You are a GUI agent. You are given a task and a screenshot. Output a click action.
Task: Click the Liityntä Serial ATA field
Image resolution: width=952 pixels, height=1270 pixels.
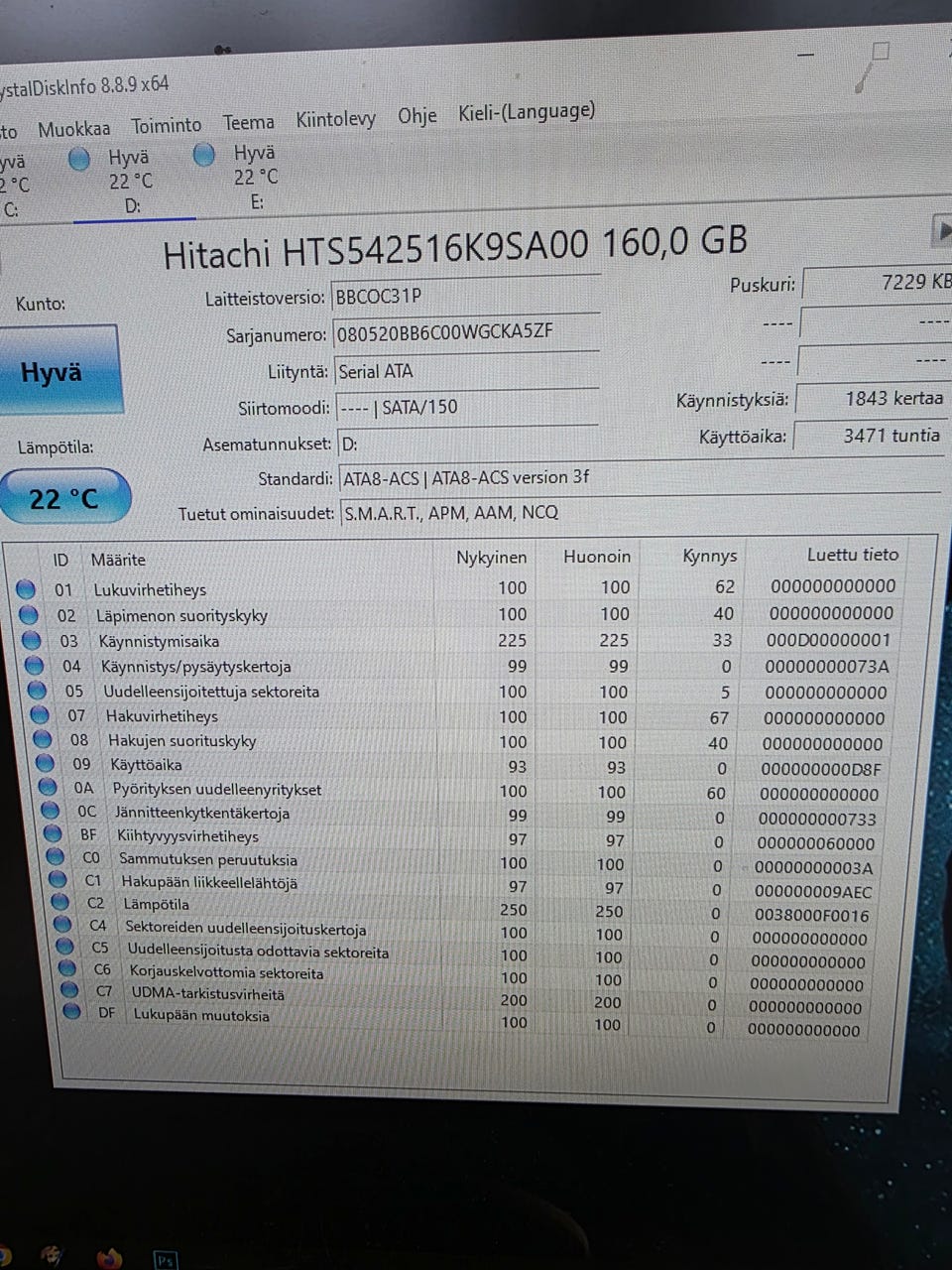466,371
